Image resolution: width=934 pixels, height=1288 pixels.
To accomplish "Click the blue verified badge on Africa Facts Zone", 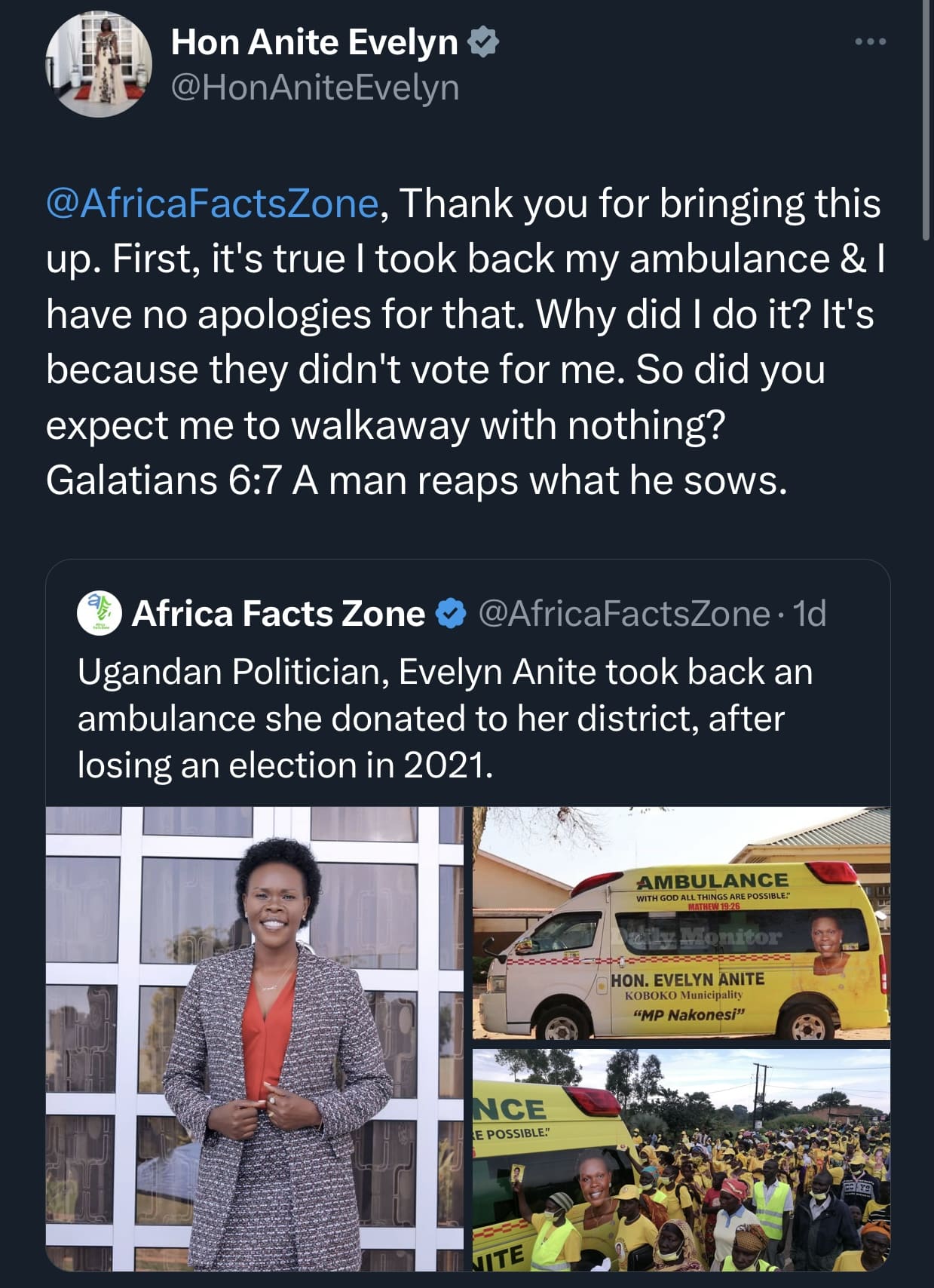I will pos(452,614).
